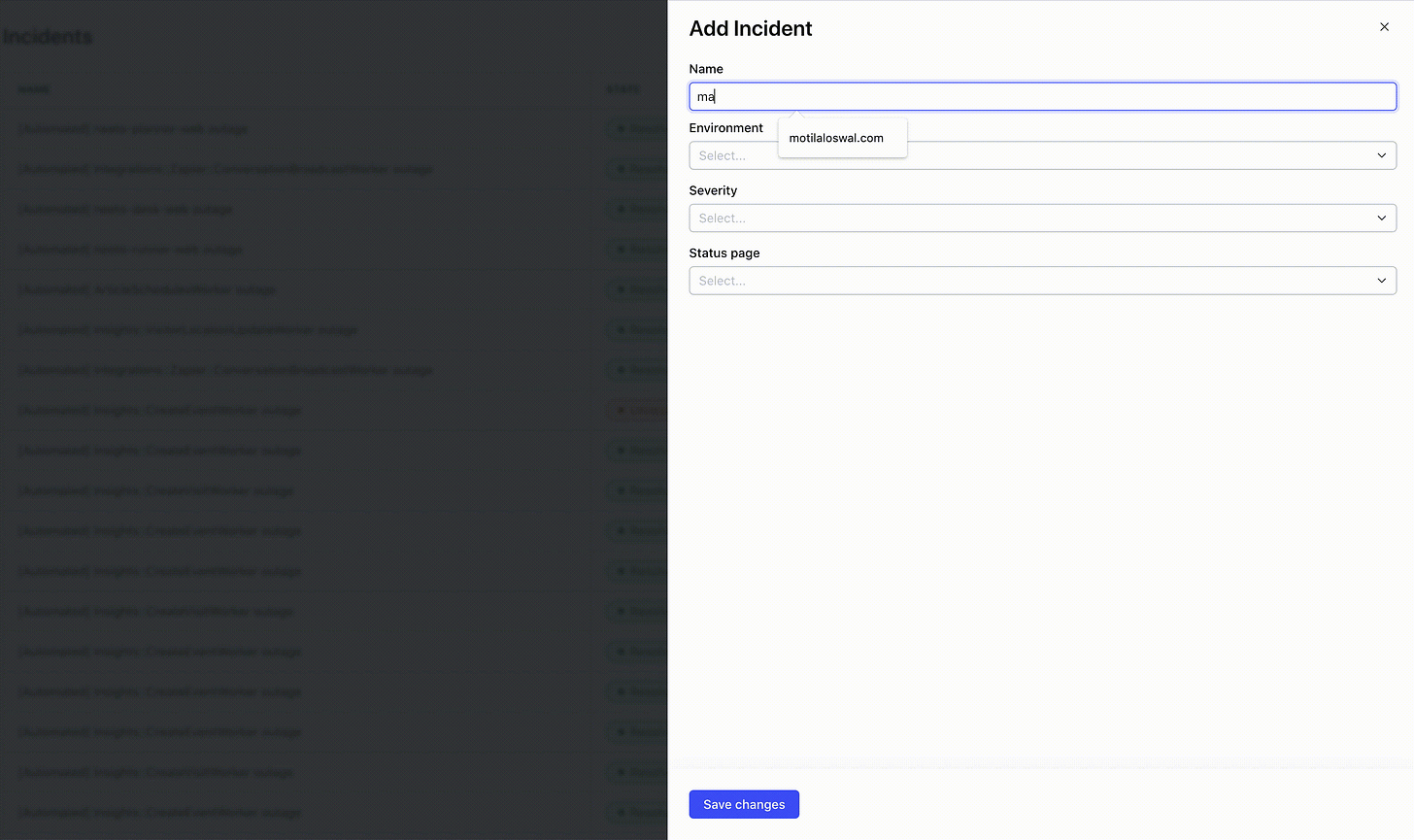Click the Status page field label
1414x840 pixels.
724,252
